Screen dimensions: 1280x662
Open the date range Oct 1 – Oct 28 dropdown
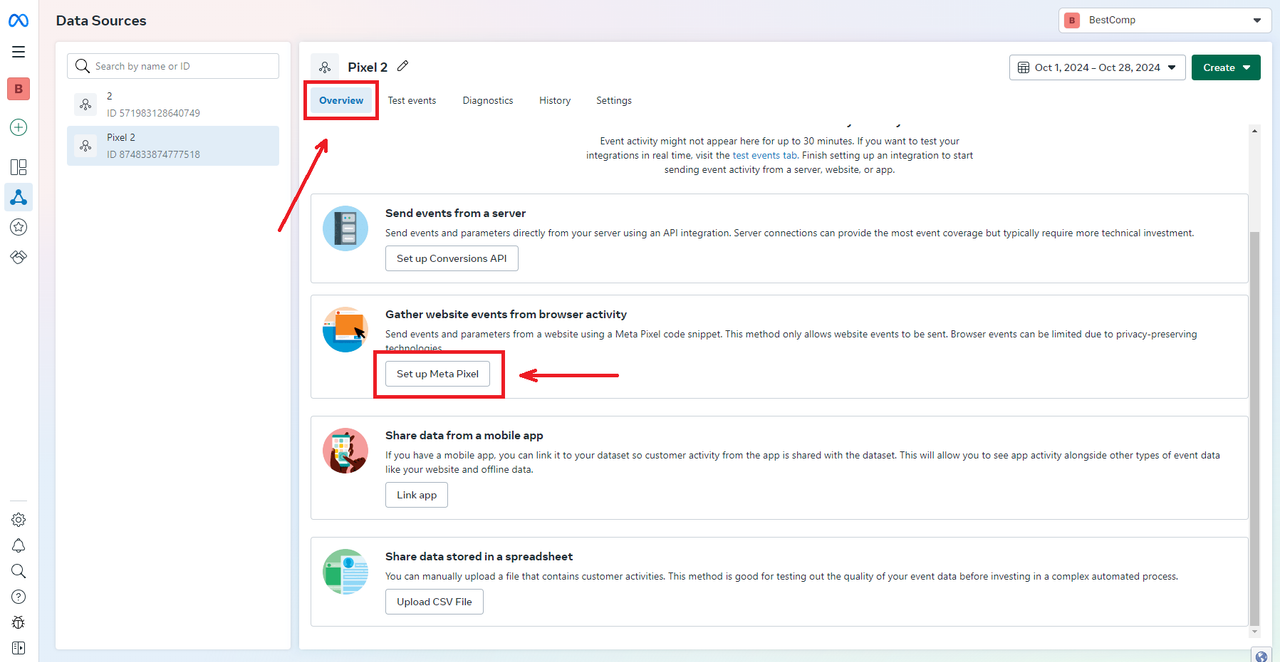[1097, 67]
